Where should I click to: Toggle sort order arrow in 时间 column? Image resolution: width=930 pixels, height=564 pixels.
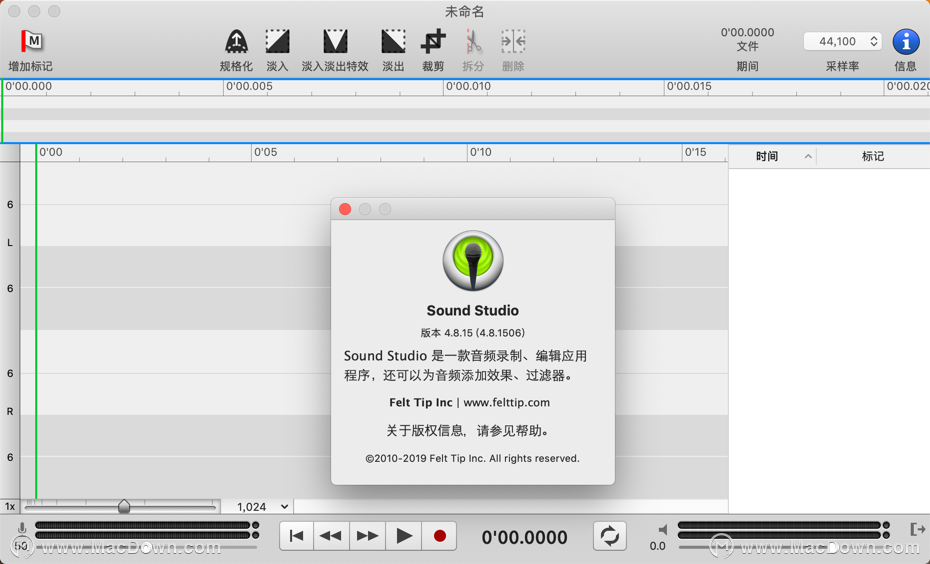pyautogui.click(x=808, y=157)
